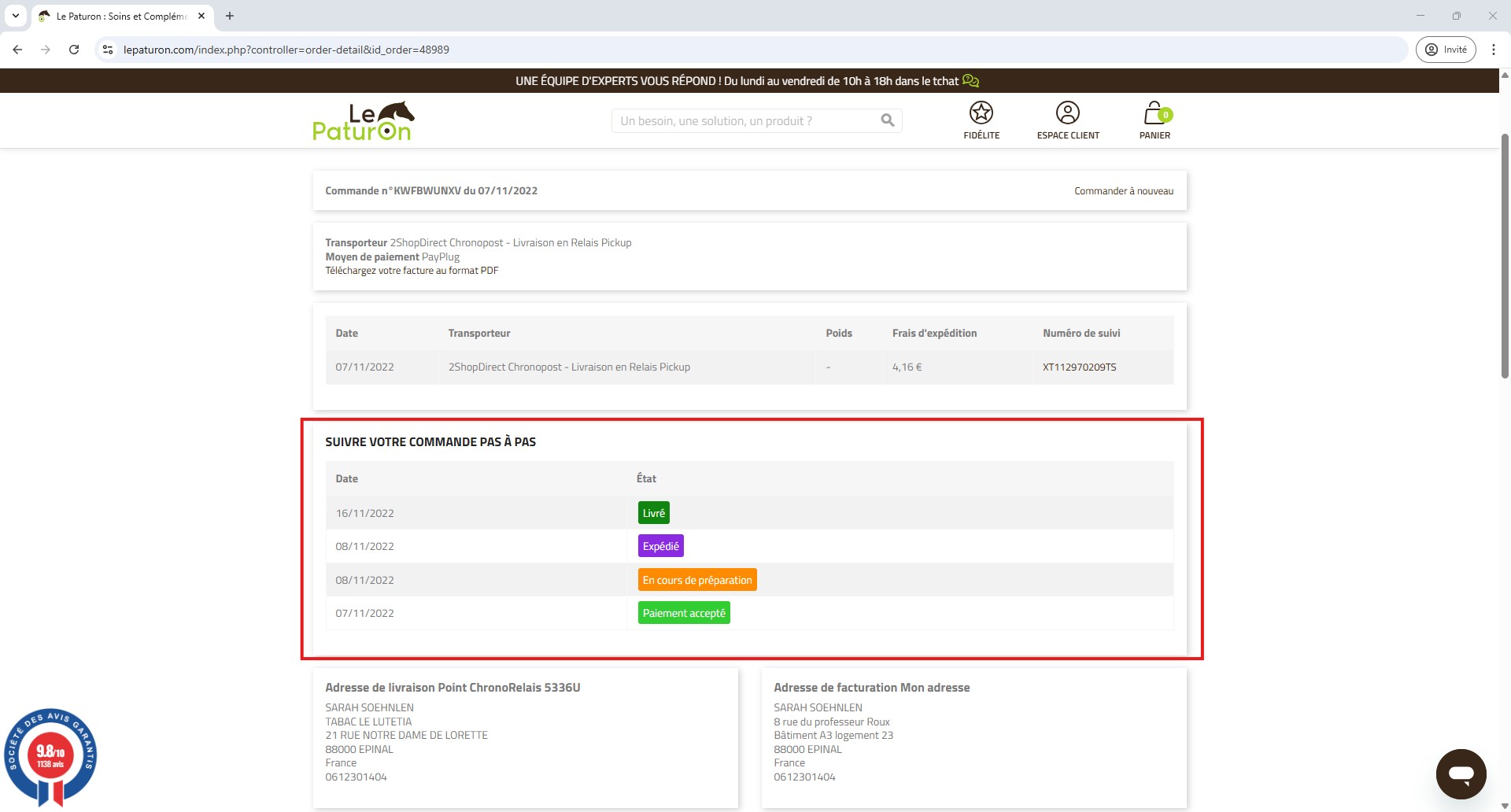
Task: Click the Le Paturon logo
Action: (363, 121)
